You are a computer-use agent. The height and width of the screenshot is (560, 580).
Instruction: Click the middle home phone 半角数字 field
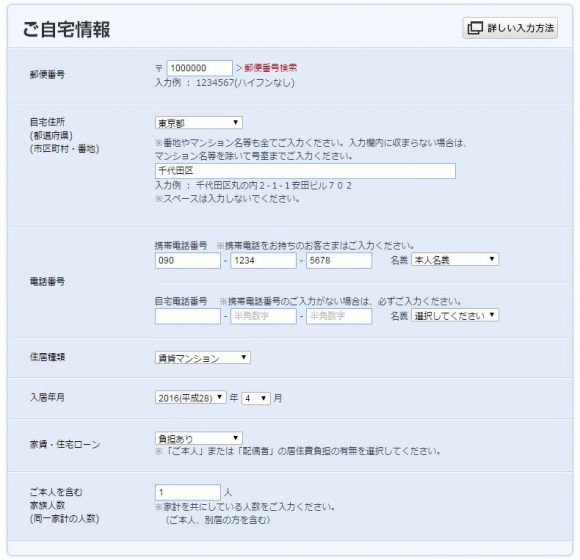click(x=263, y=316)
